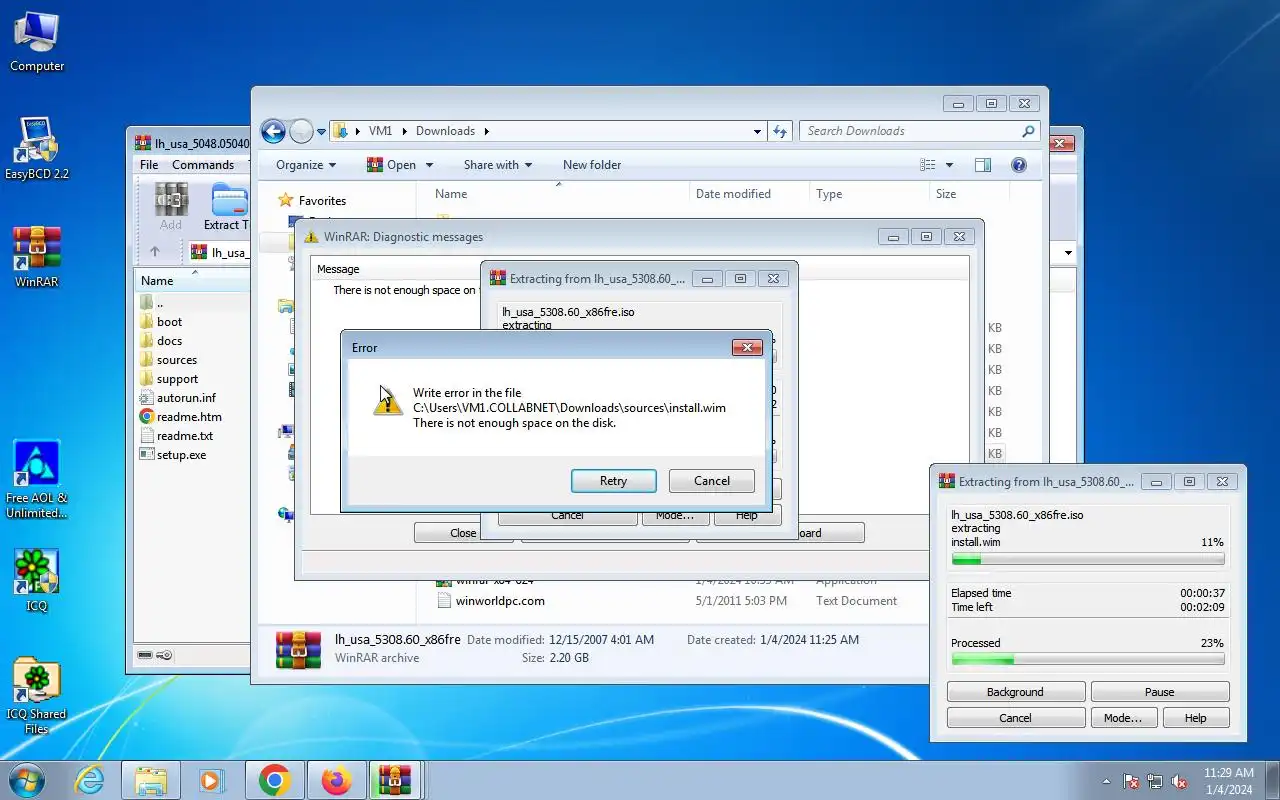Image resolution: width=1280 pixels, height=800 pixels.
Task: Open the File menu in WinRAR
Action: [x=149, y=165]
